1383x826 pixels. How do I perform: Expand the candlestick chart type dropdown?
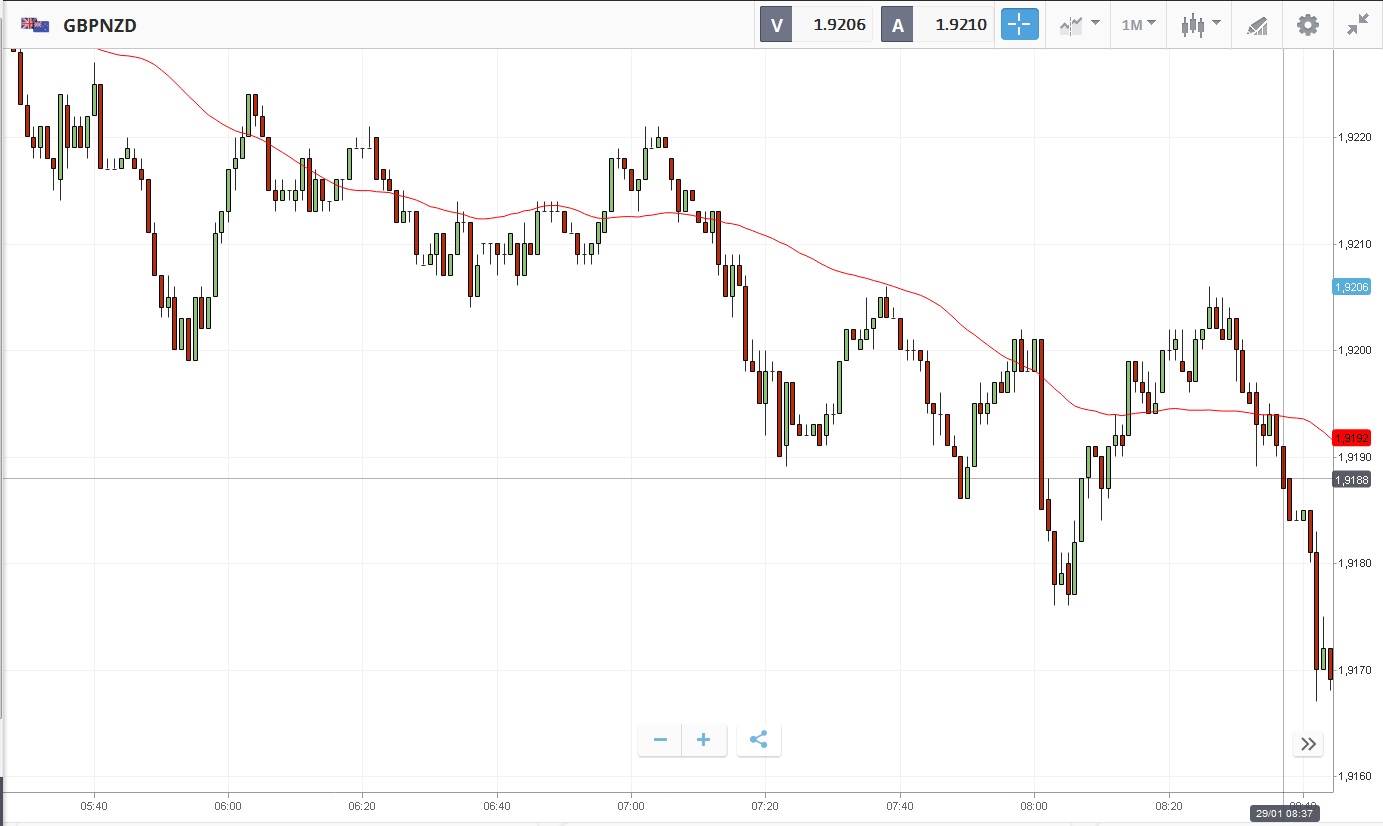(x=1199, y=25)
